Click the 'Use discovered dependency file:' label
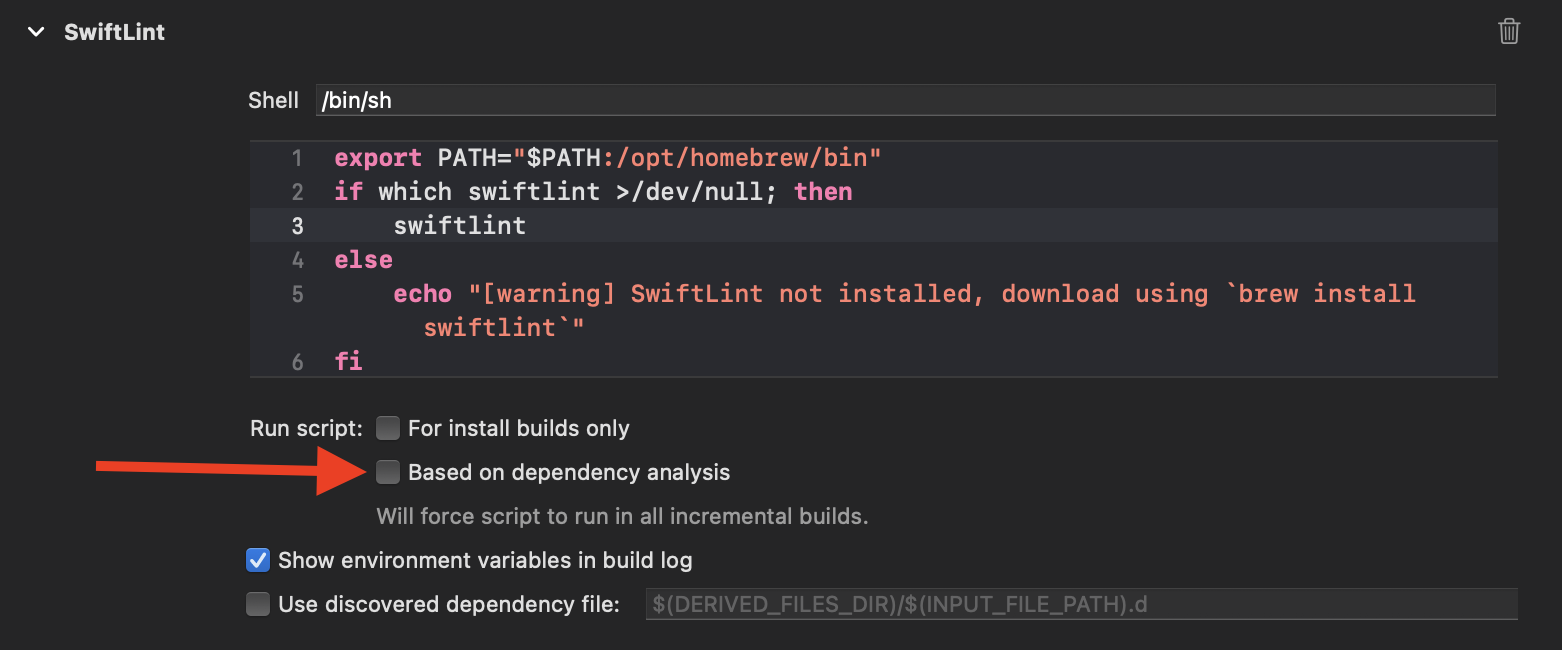 tap(449, 604)
